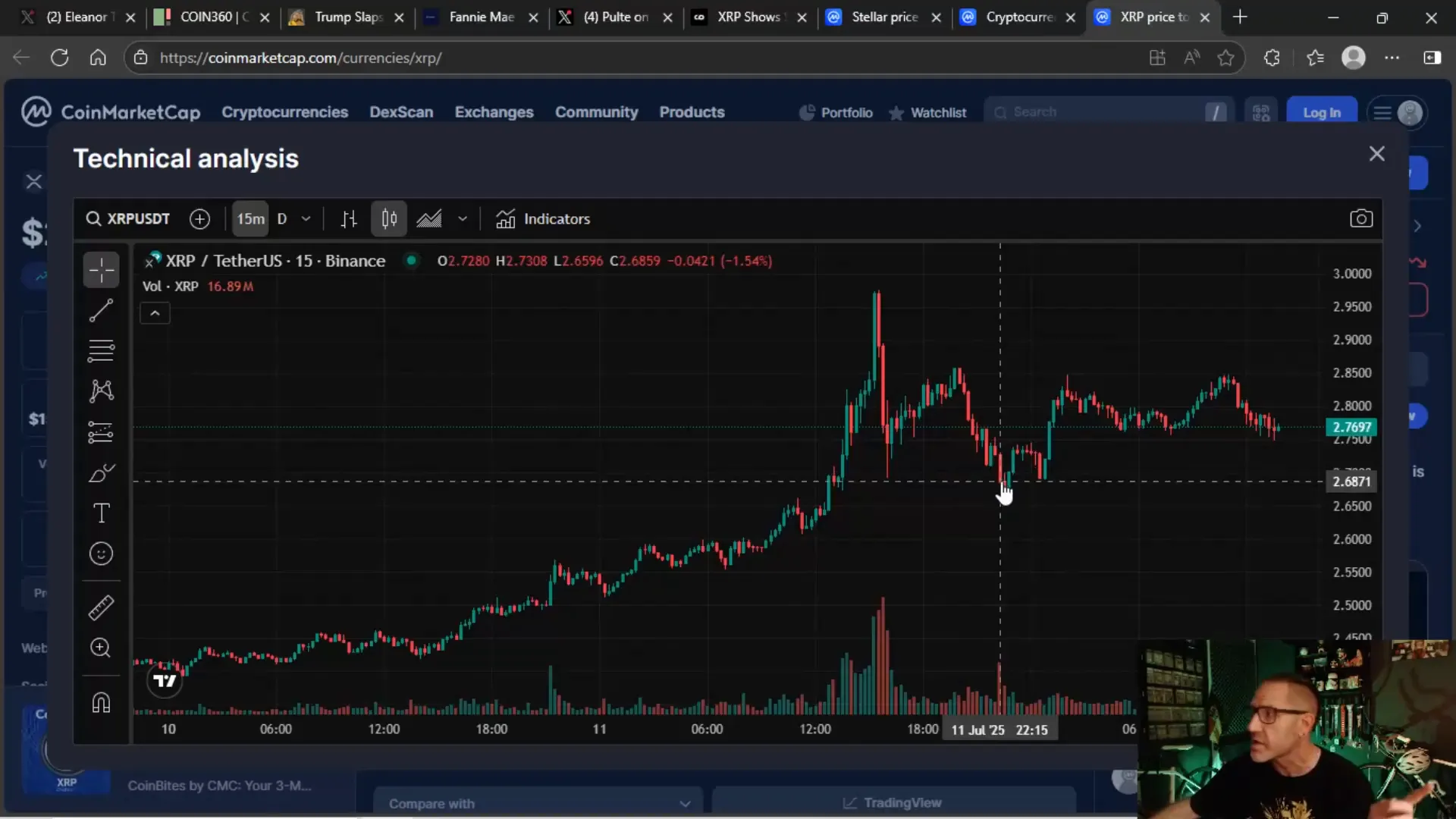Open the browser profile avatar
Viewport: 1456px width, 819px height.
(x=1353, y=58)
